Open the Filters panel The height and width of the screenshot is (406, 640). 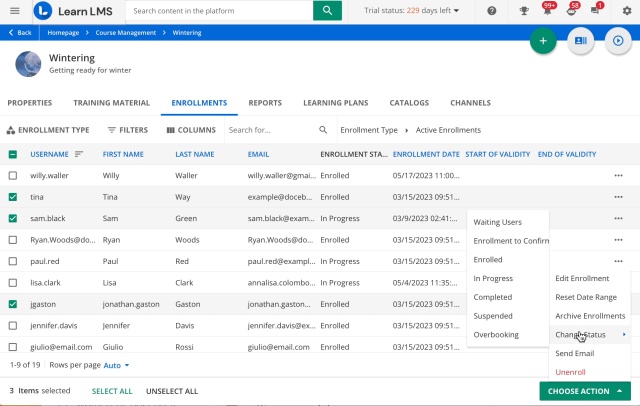[x=126, y=130]
